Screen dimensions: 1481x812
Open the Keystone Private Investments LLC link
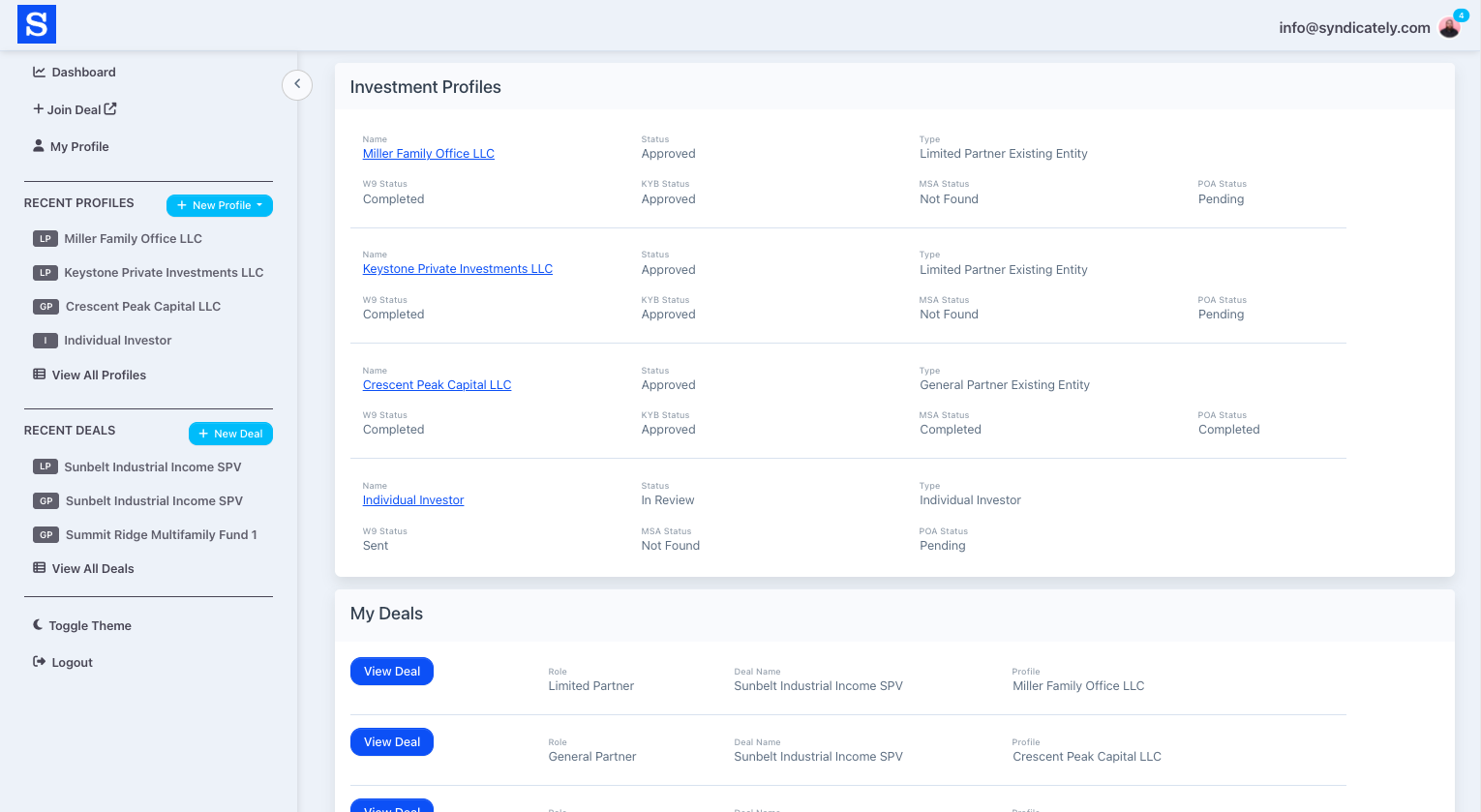[x=457, y=269]
